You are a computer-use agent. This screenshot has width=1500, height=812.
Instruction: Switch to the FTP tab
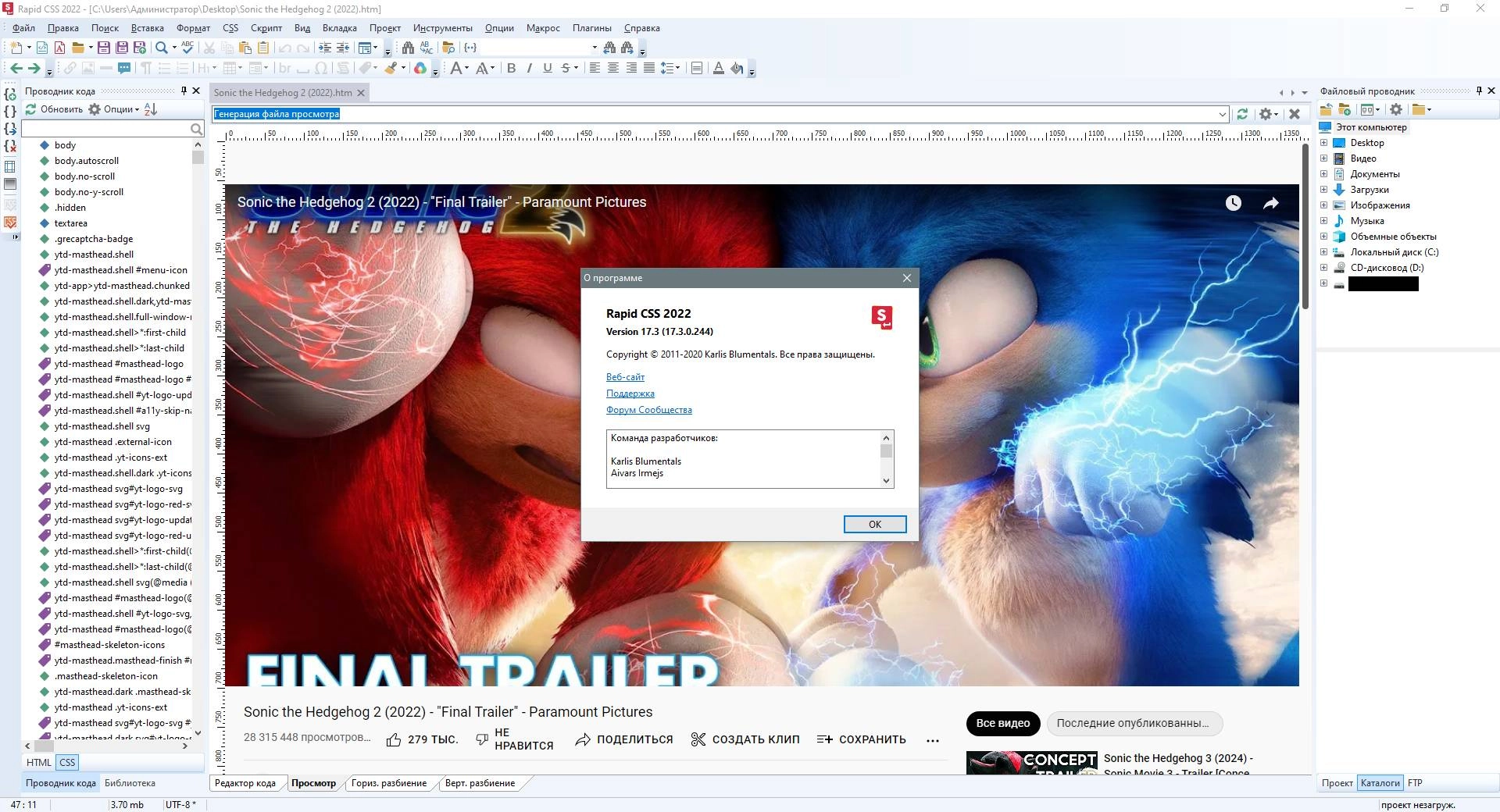1415,783
